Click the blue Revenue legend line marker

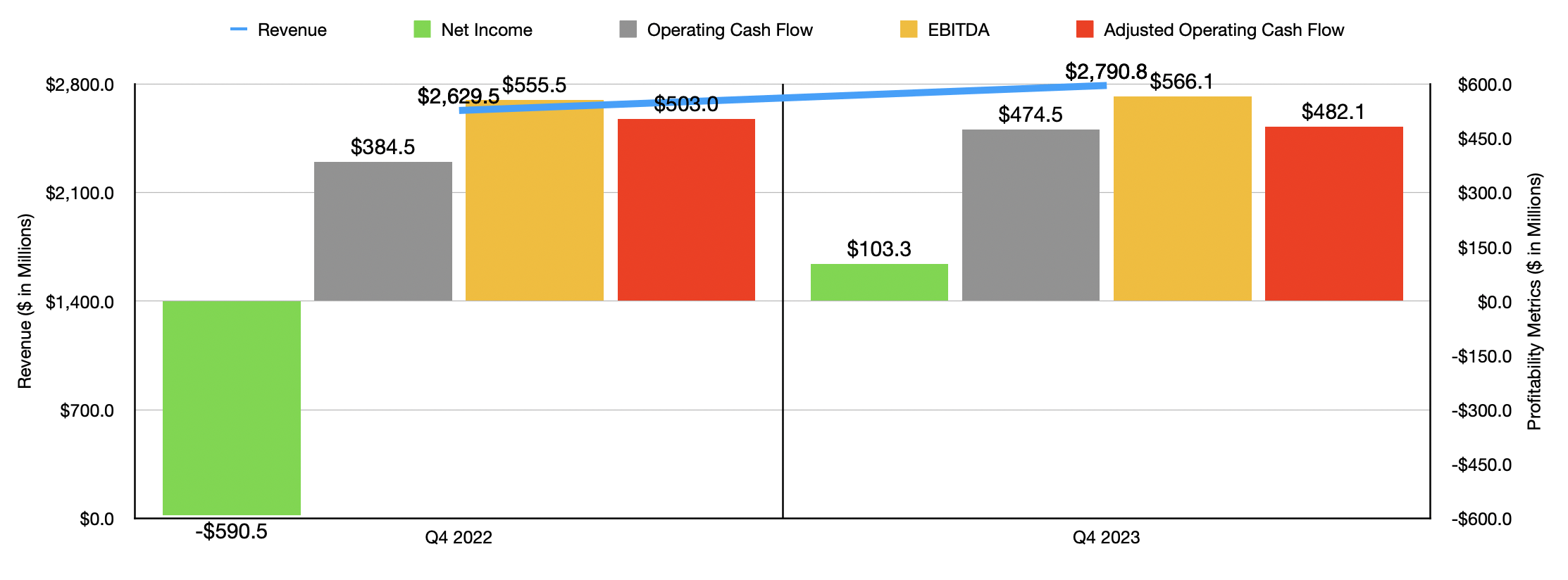click(239, 30)
